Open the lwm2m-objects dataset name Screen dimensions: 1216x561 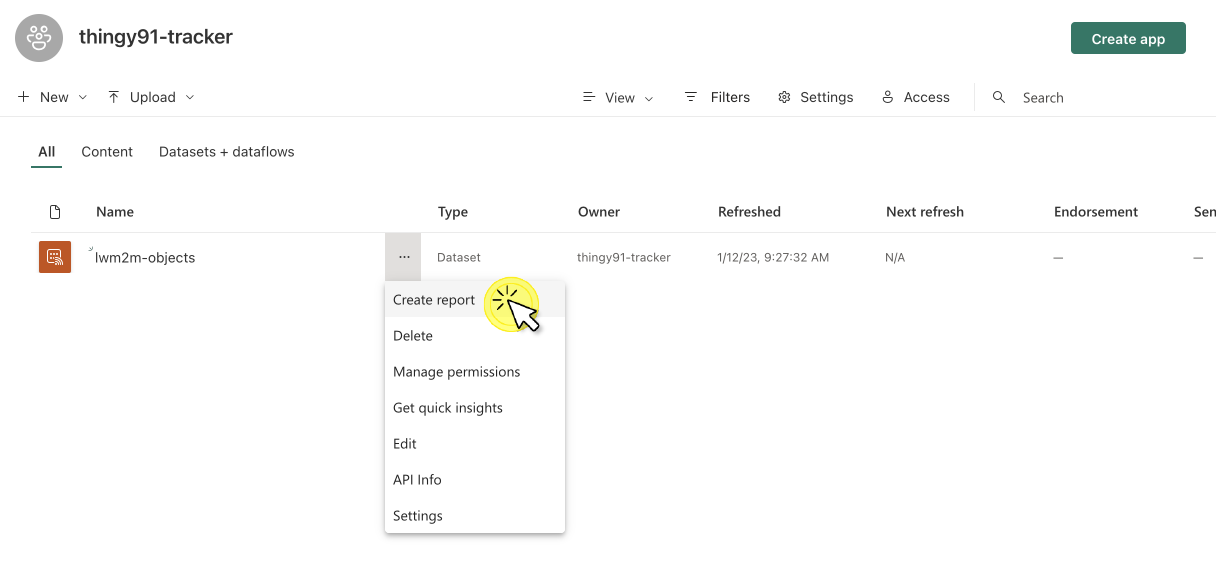(145, 258)
